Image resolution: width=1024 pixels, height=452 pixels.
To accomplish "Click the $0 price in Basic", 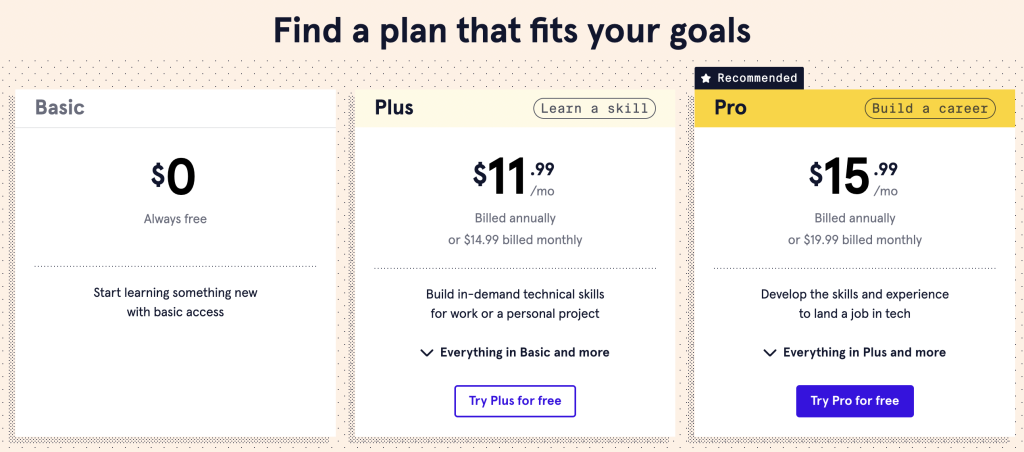I will (174, 177).
